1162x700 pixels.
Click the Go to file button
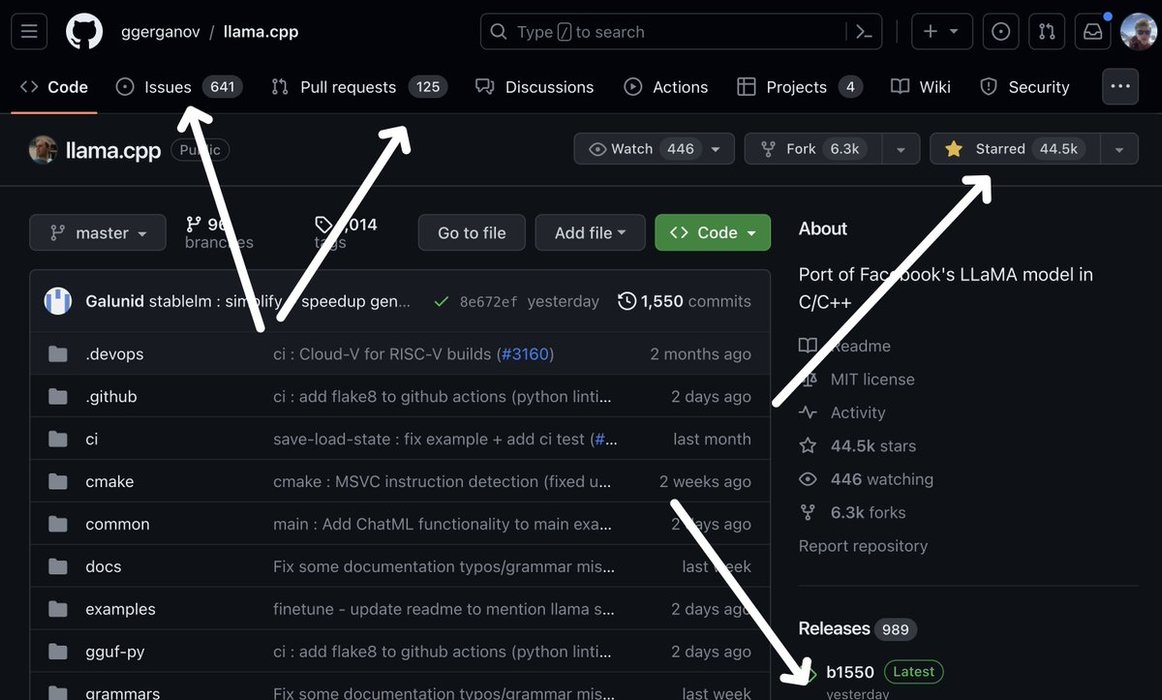tap(471, 233)
